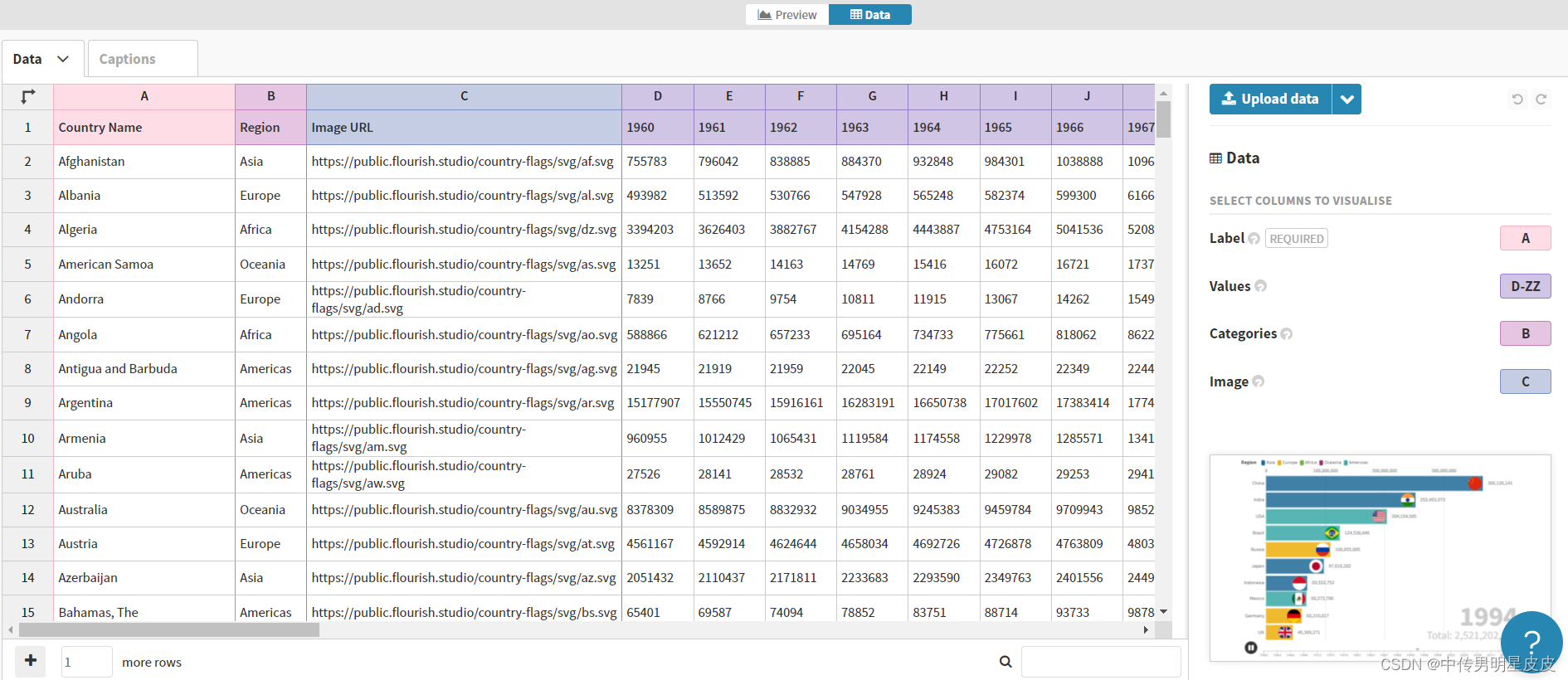The height and width of the screenshot is (680, 1568).
Task: Select the '1964' header cell
Action: click(x=943, y=128)
